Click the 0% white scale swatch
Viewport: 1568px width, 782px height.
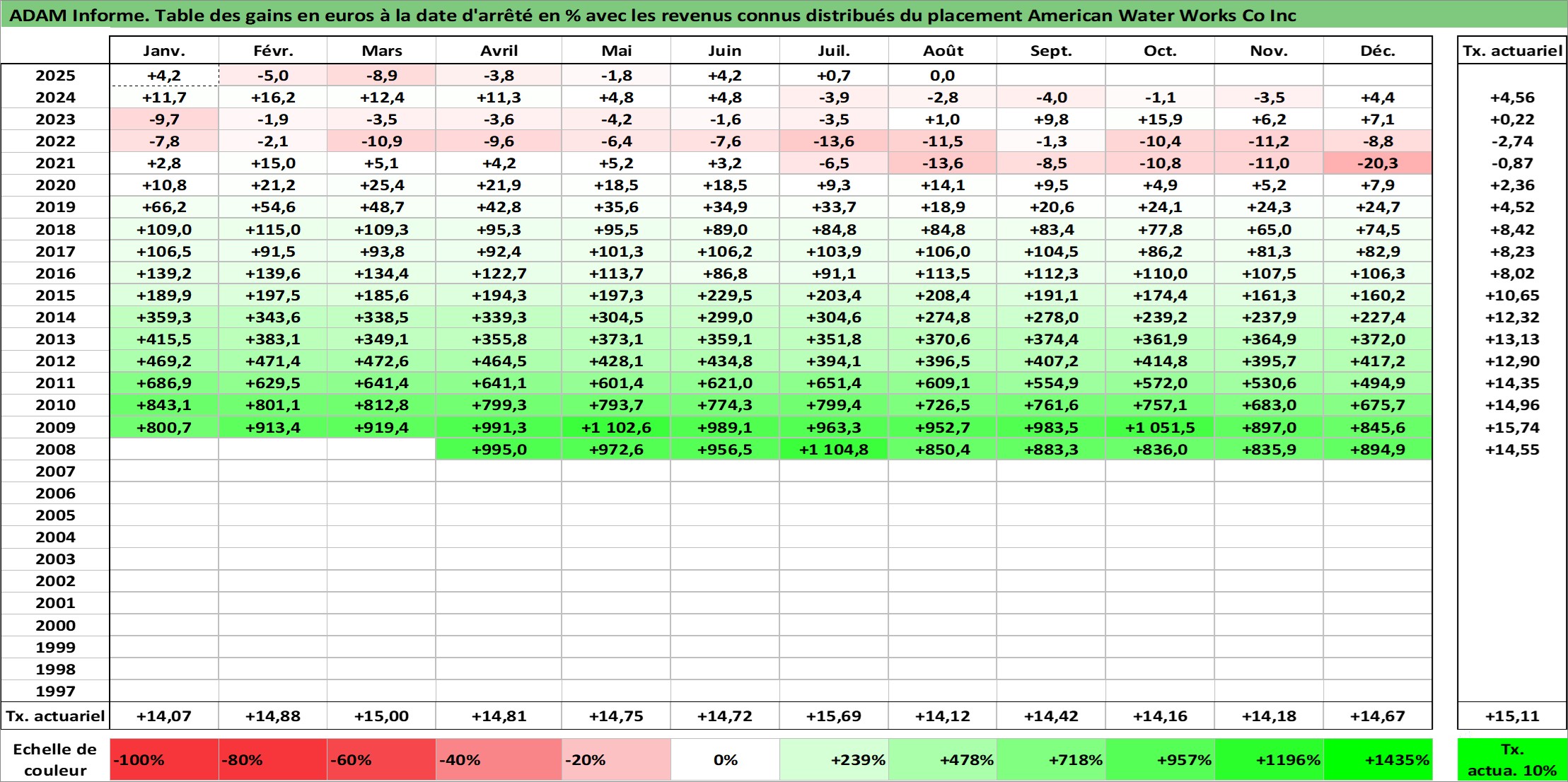click(x=725, y=760)
